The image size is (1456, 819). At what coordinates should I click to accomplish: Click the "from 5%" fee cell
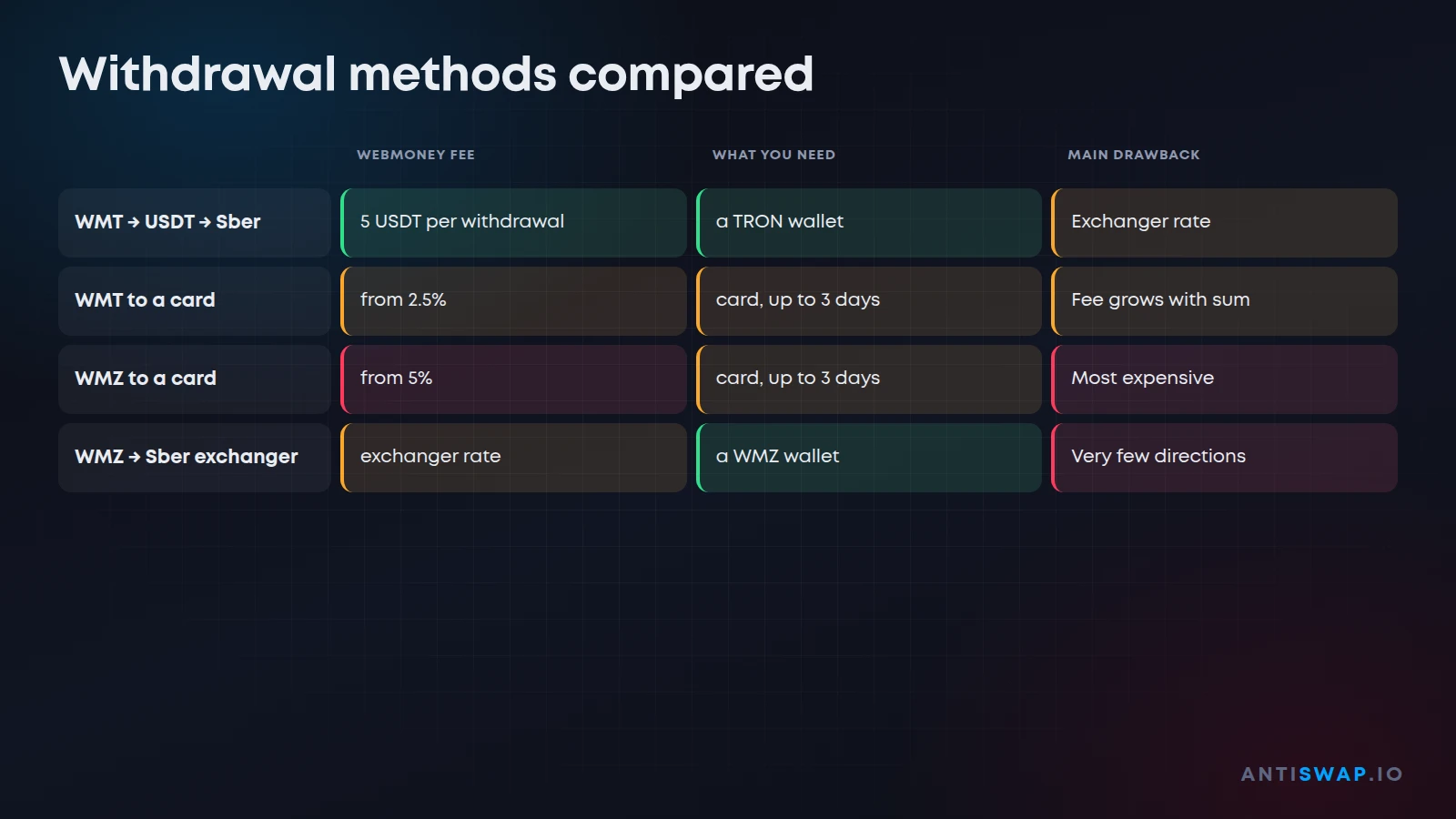(x=513, y=379)
